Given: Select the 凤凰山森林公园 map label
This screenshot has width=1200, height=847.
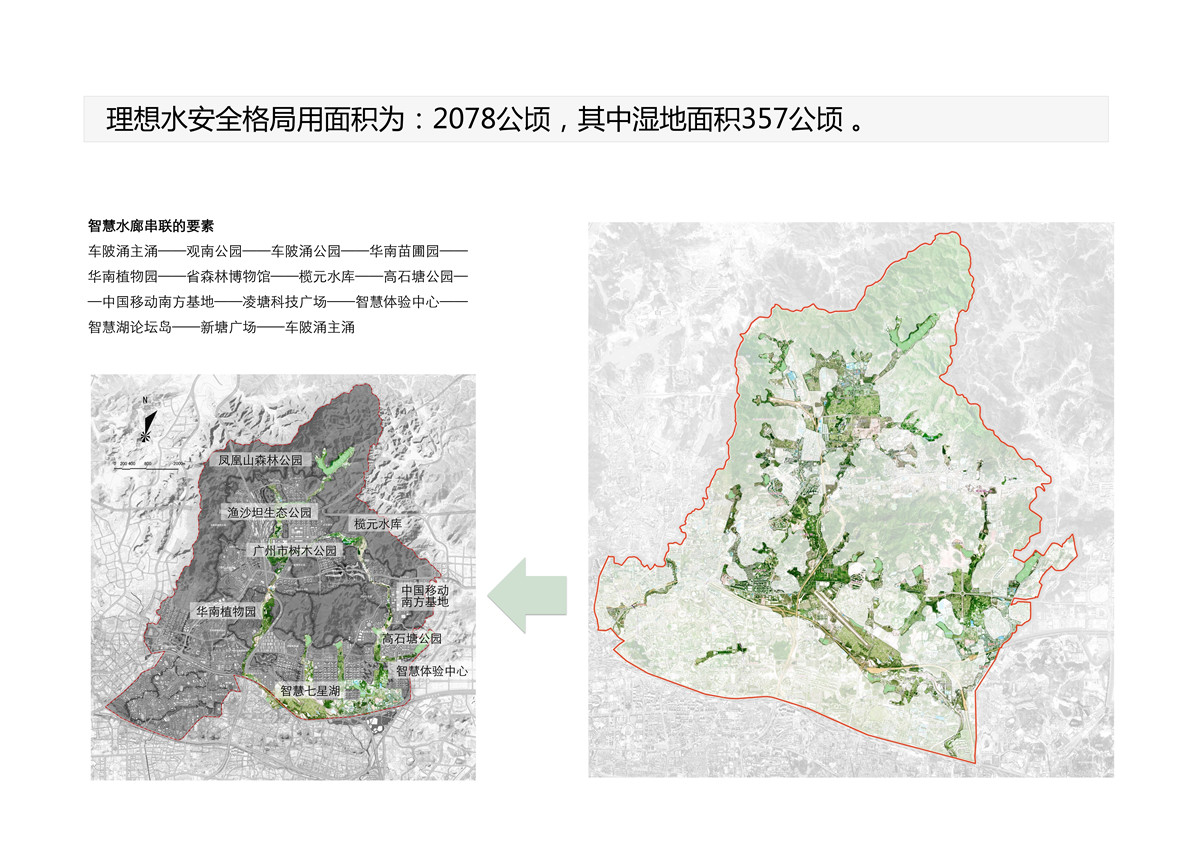Looking at the screenshot, I should click(261, 462).
